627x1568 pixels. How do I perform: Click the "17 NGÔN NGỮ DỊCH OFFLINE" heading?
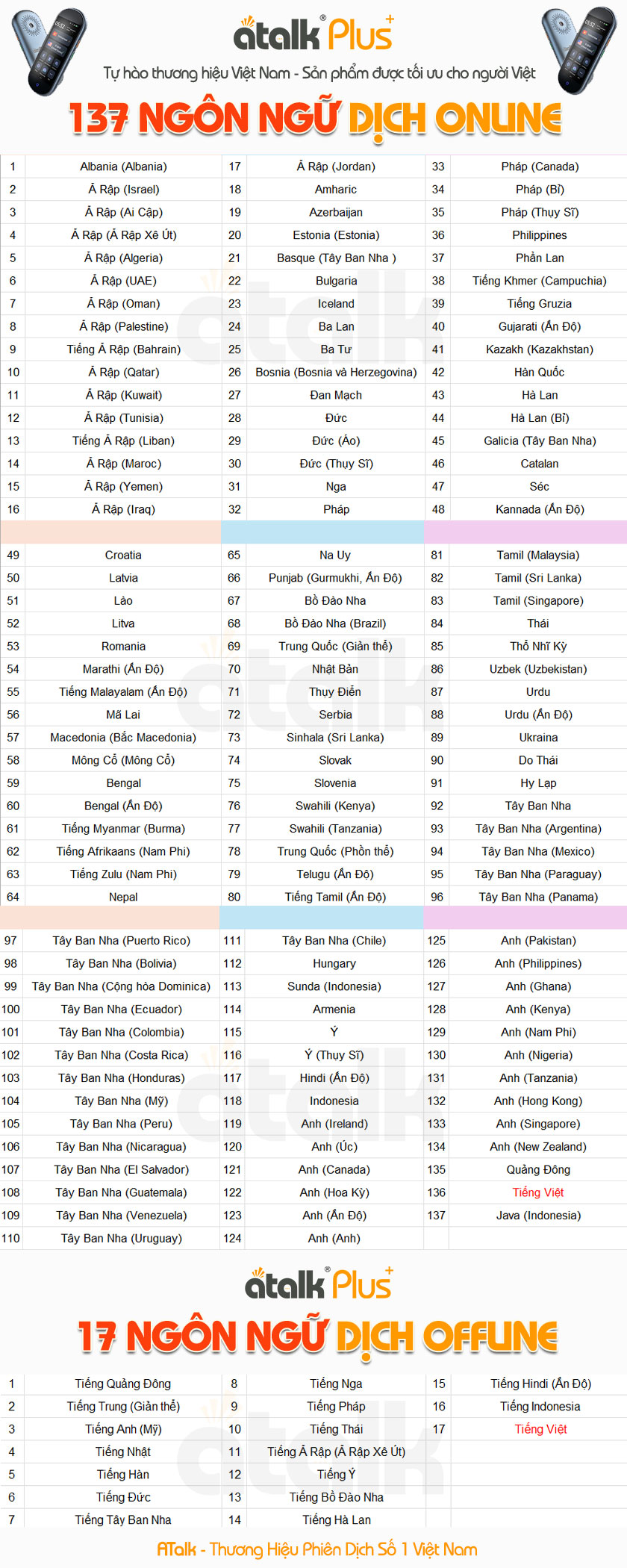(317, 1336)
